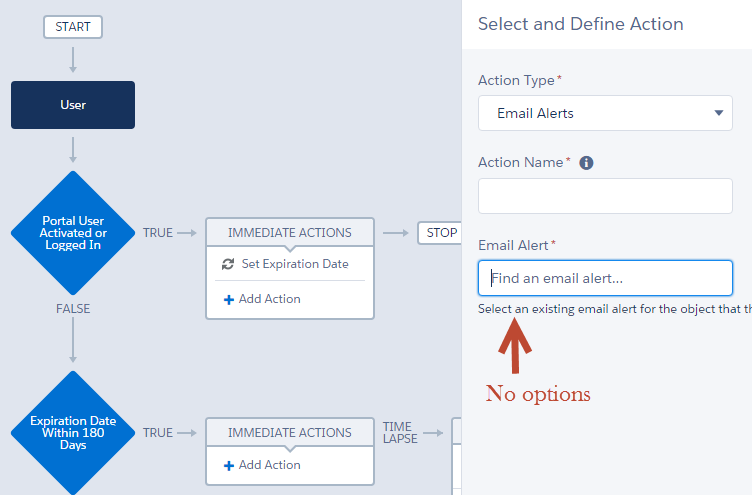Open the Portal User Activated or Logged In criteria
The width and height of the screenshot is (752, 495).
73,233
